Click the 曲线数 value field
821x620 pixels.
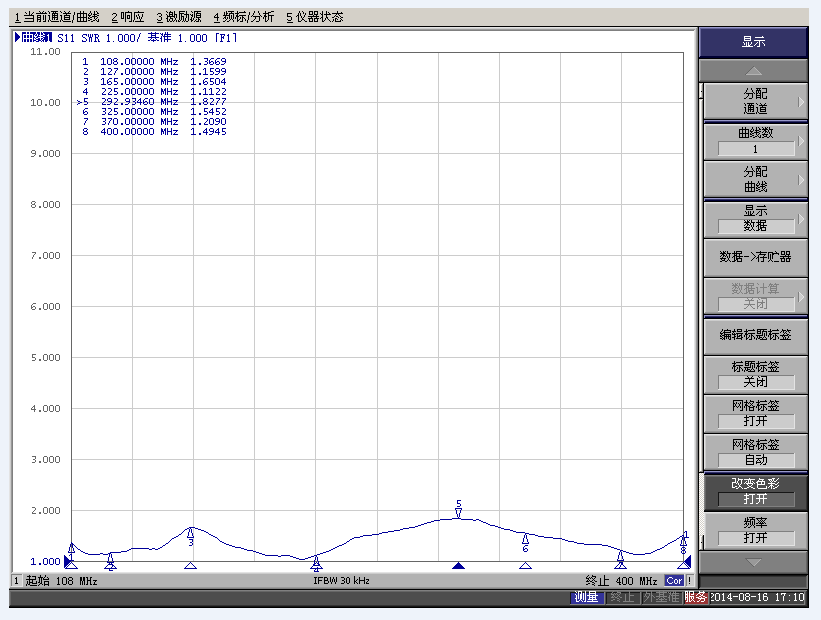coord(755,149)
